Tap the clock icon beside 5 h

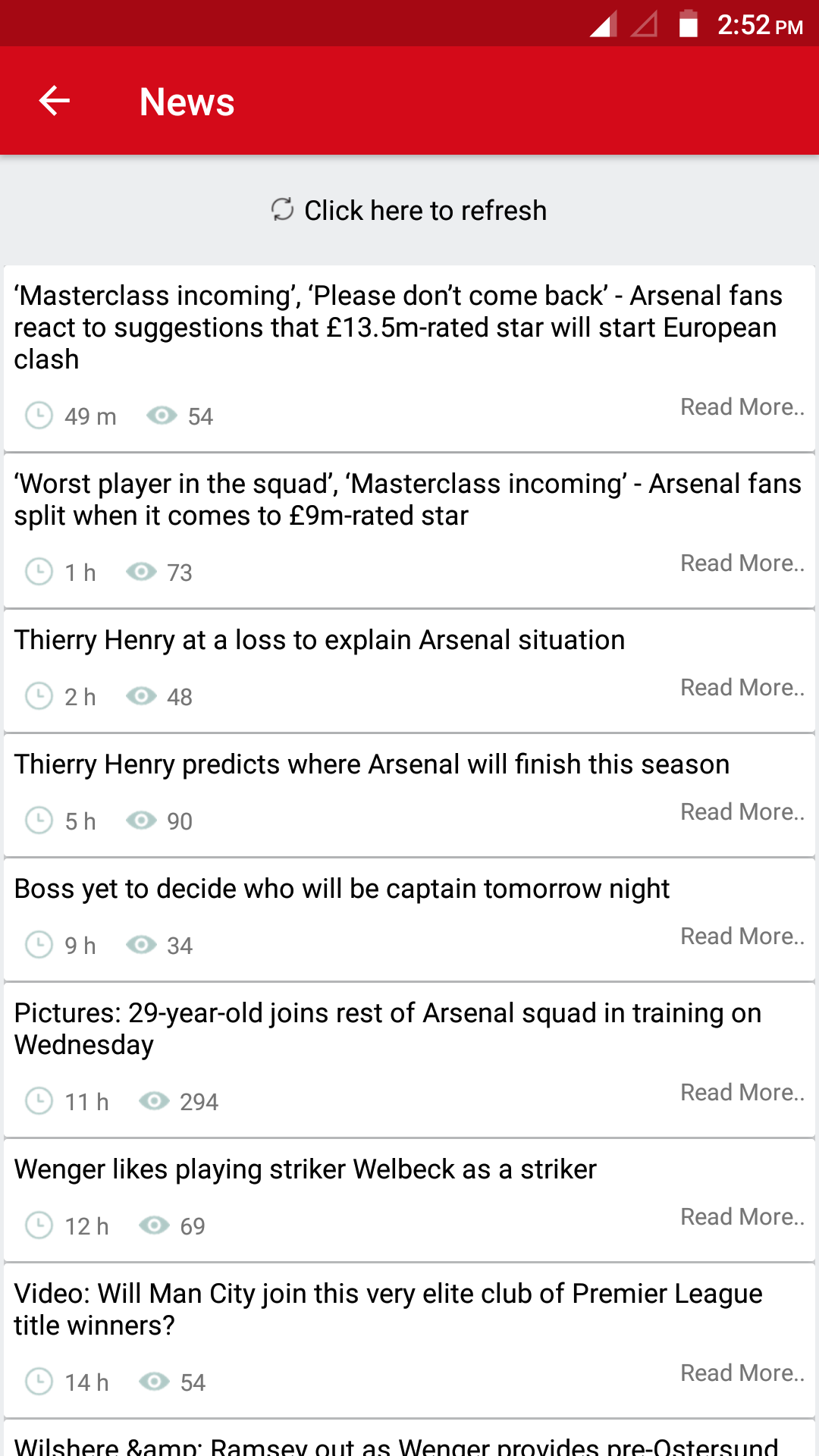pyautogui.click(x=39, y=821)
